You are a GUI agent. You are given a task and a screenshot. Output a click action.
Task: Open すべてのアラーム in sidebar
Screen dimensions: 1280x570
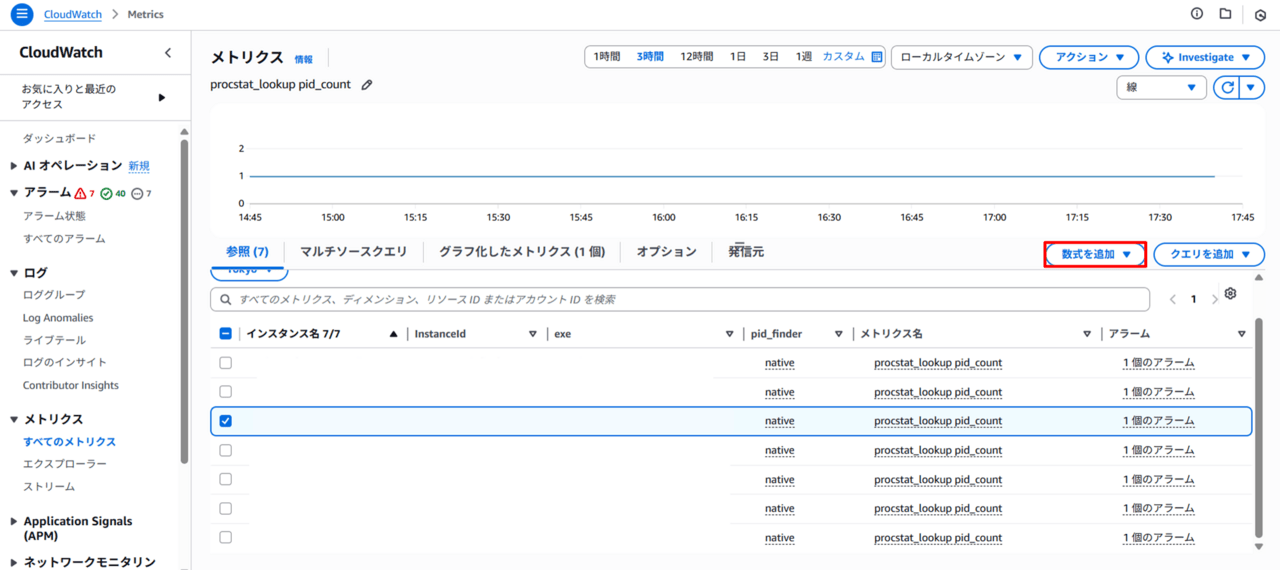pyautogui.click(x=64, y=239)
